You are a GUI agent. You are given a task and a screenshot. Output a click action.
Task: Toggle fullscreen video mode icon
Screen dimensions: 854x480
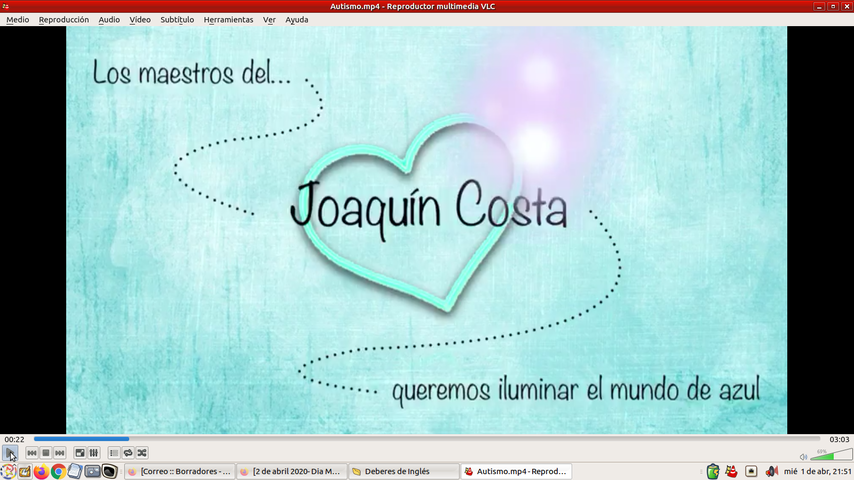[x=80, y=453]
